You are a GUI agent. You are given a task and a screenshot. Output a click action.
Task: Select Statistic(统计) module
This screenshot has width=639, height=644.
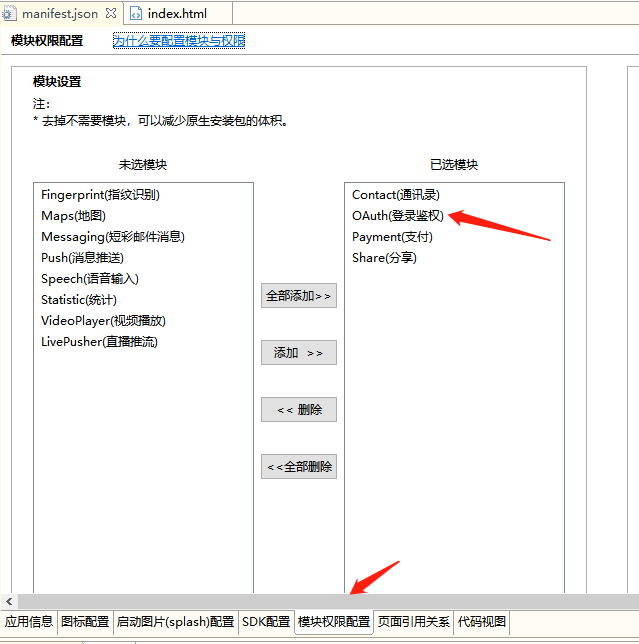click(x=79, y=299)
